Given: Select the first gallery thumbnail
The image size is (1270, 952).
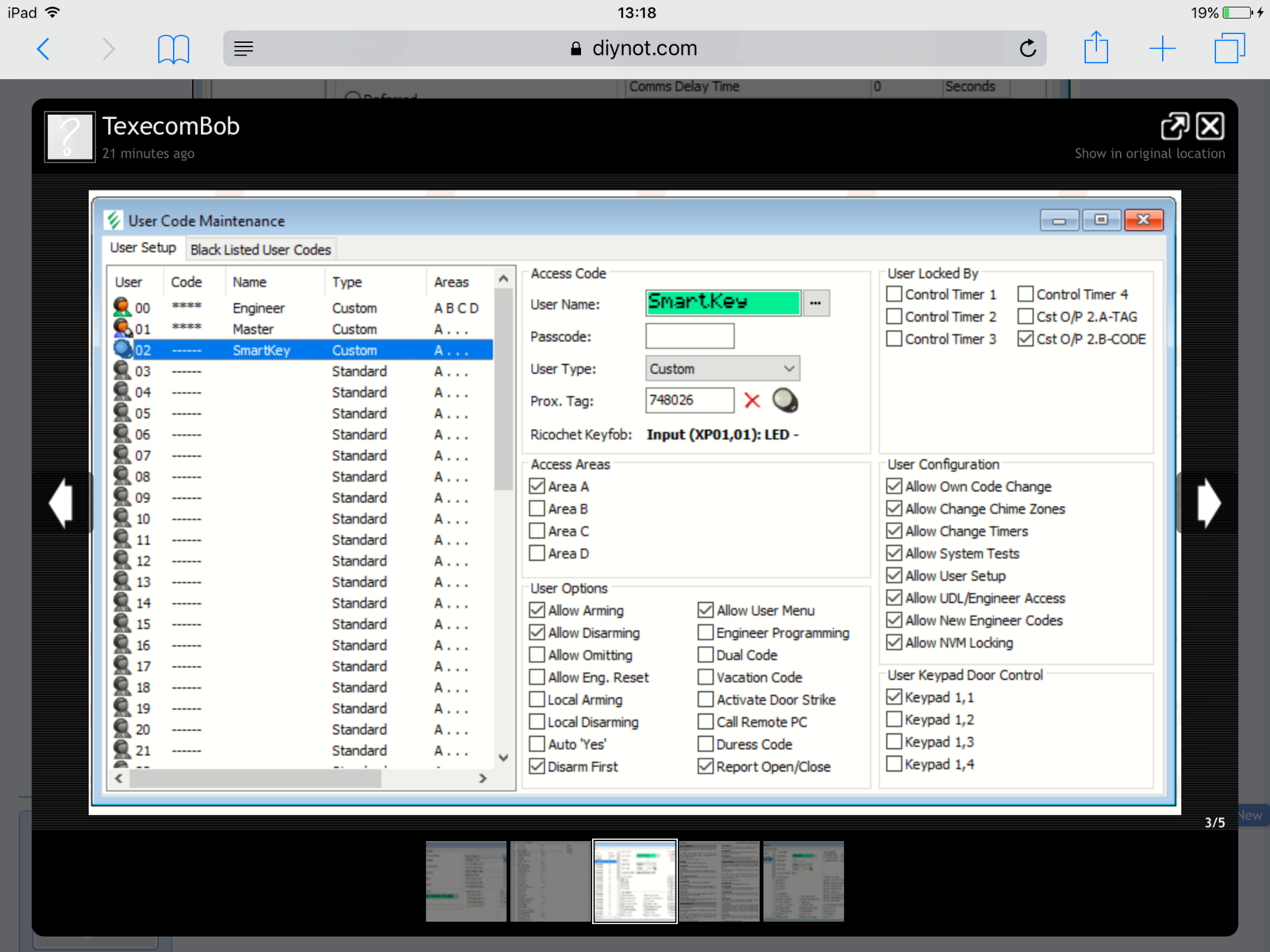Looking at the screenshot, I should coord(466,881).
